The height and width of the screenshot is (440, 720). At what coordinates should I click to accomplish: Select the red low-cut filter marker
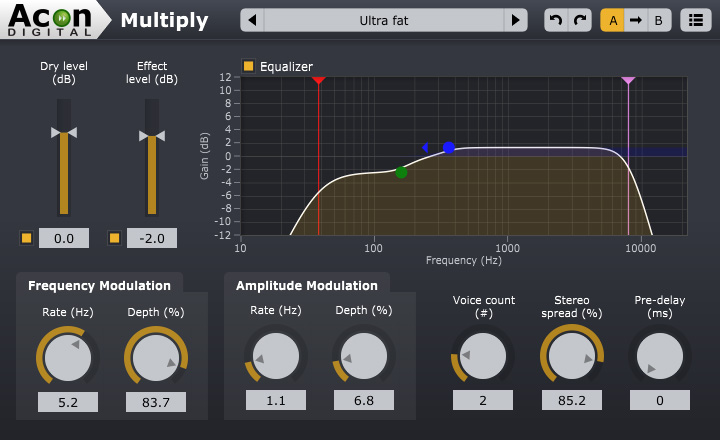click(x=319, y=80)
